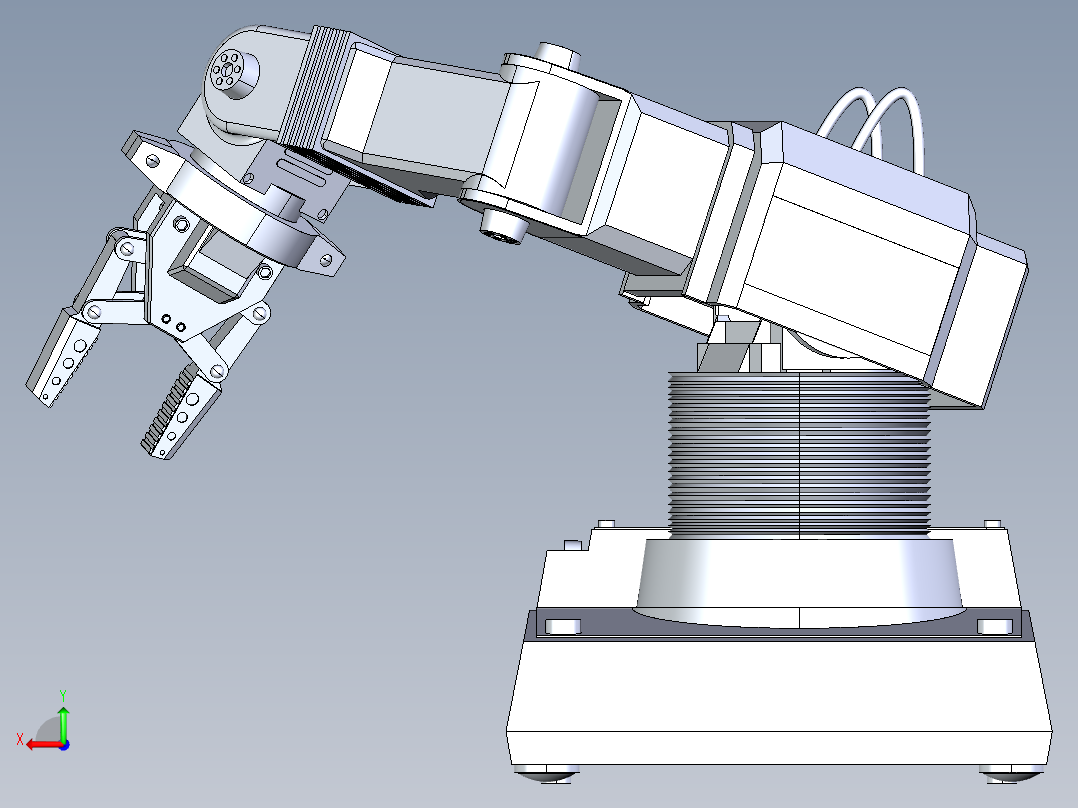Click the blue Z axis dot of the triad
Screen dimensions: 1078x808
64,745
